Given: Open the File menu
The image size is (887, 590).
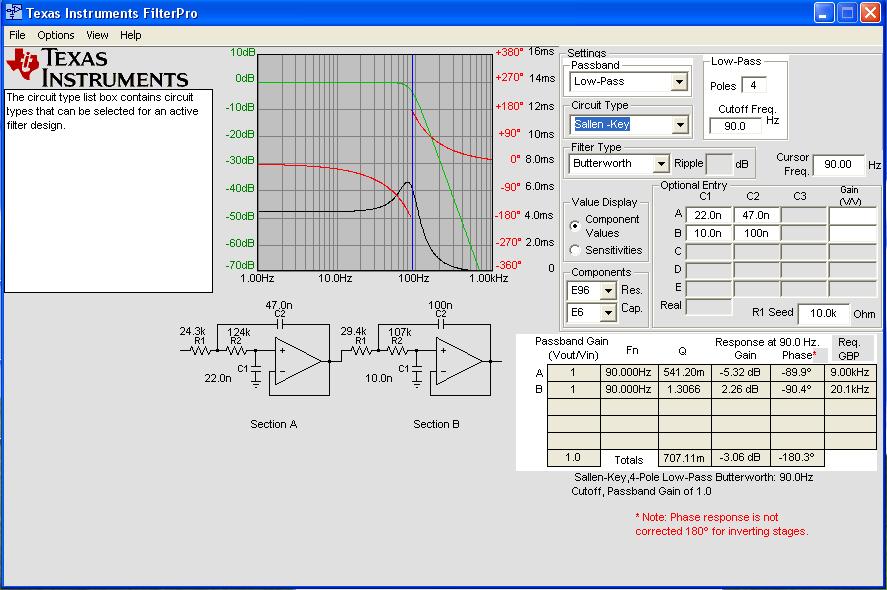Looking at the screenshot, I should point(17,35).
